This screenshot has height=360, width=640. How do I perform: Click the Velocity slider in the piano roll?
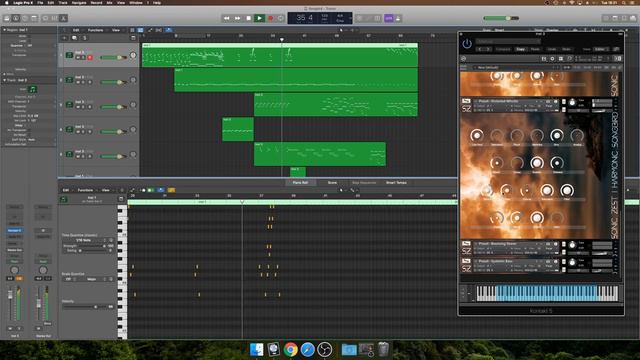click(x=87, y=307)
